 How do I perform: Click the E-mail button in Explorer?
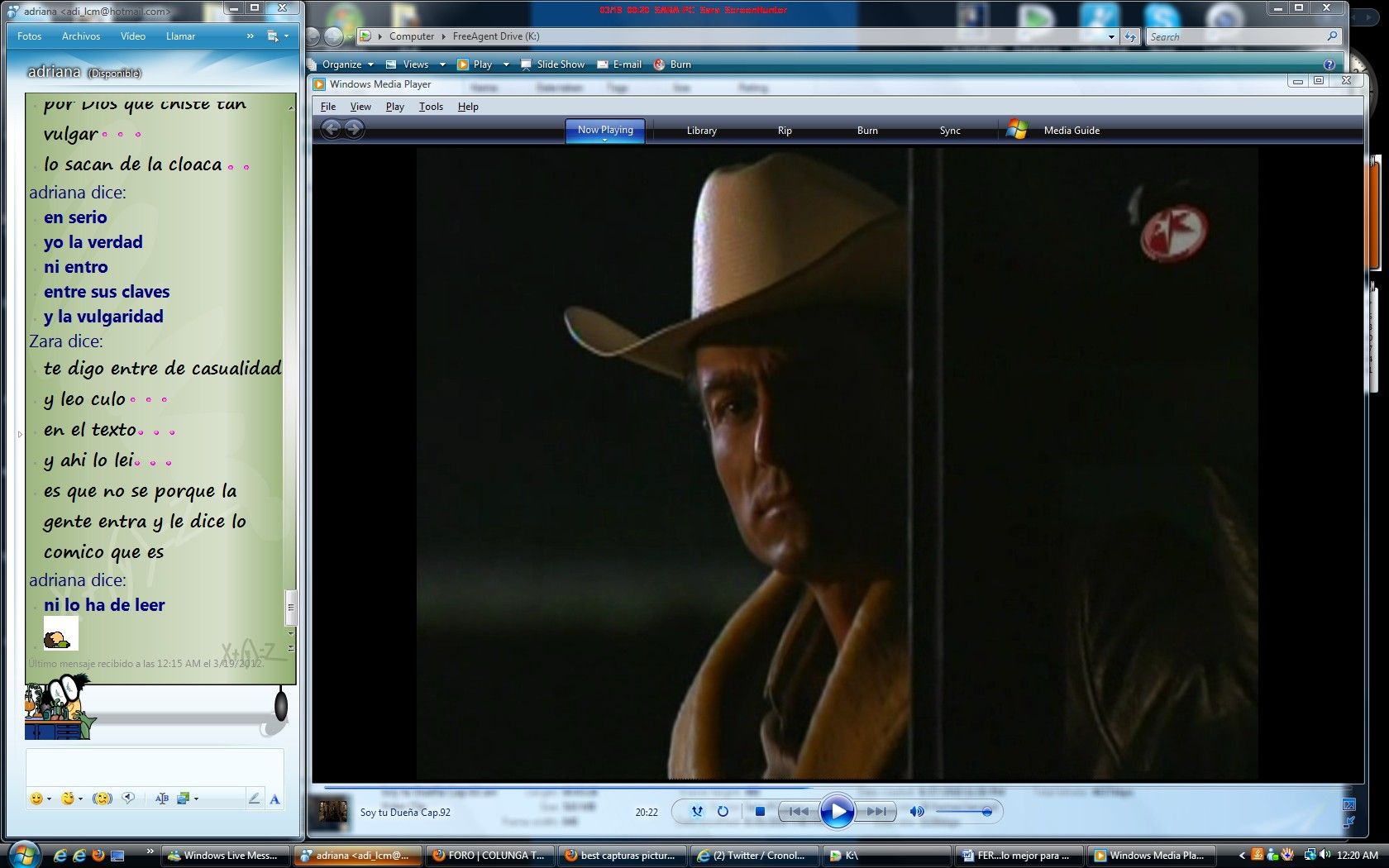[x=619, y=64]
